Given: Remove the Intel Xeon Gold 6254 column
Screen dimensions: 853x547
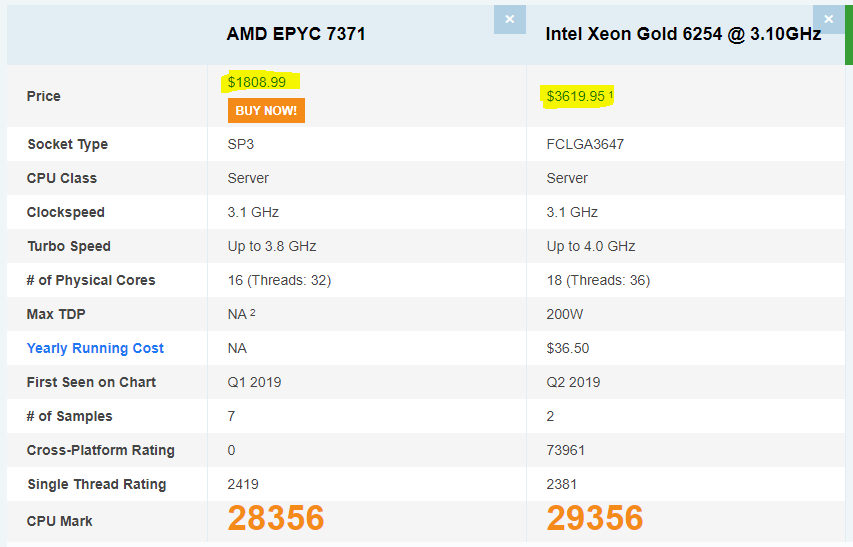Looking at the screenshot, I should click(x=828, y=19).
